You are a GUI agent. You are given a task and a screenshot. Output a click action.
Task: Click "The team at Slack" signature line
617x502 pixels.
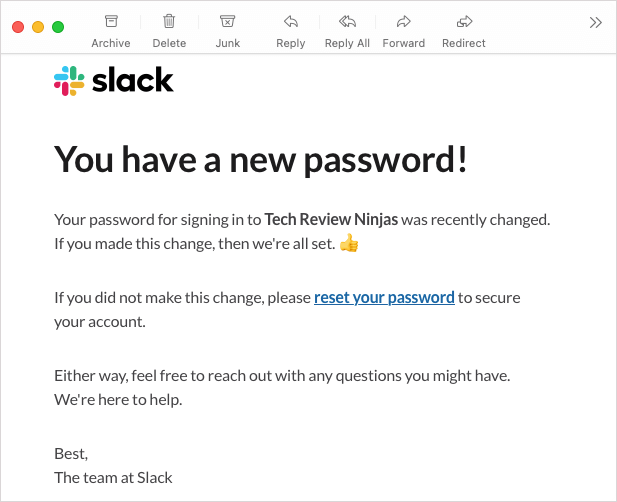(x=113, y=477)
